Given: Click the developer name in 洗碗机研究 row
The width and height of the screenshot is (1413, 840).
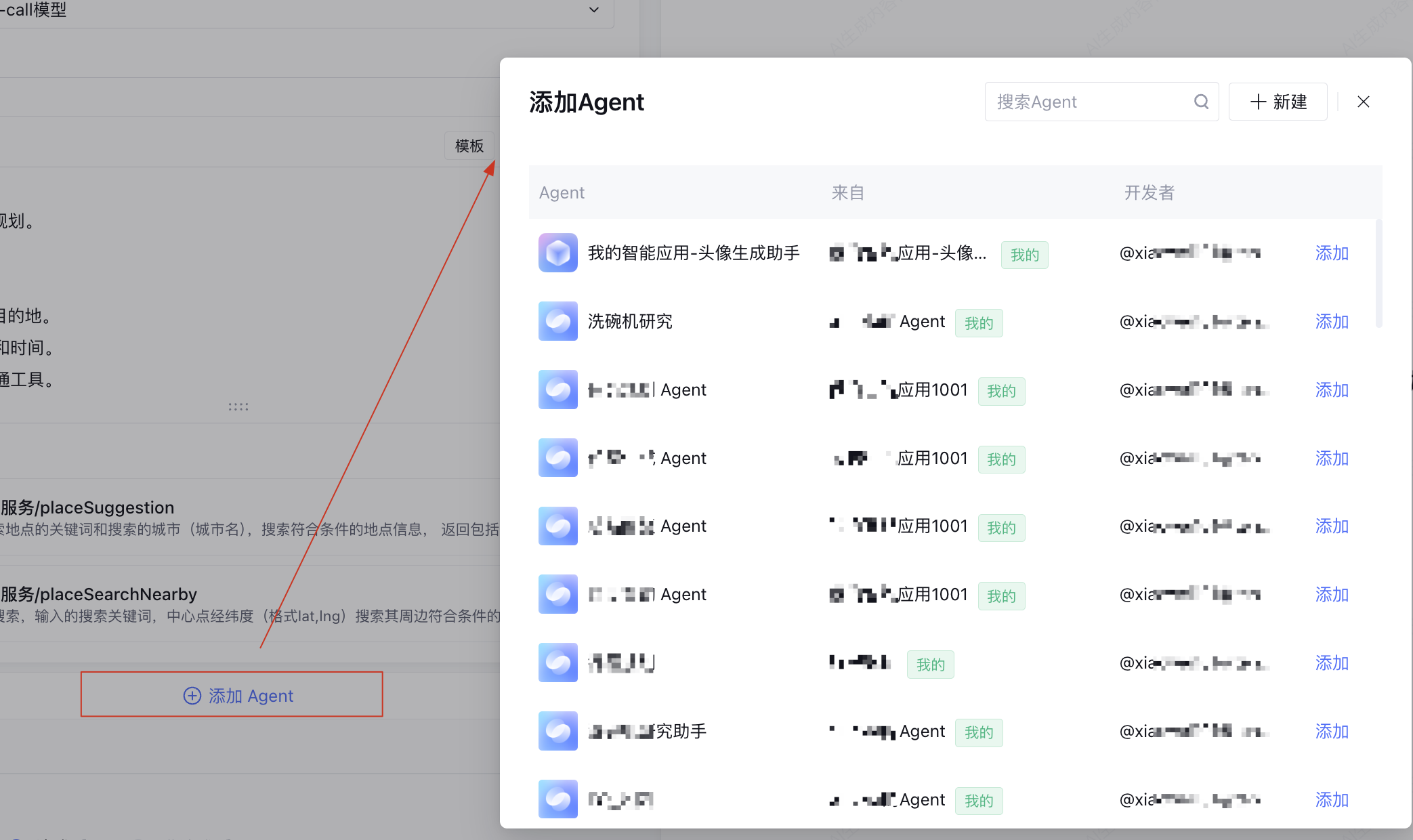Looking at the screenshot, I should coord(1194,322).
